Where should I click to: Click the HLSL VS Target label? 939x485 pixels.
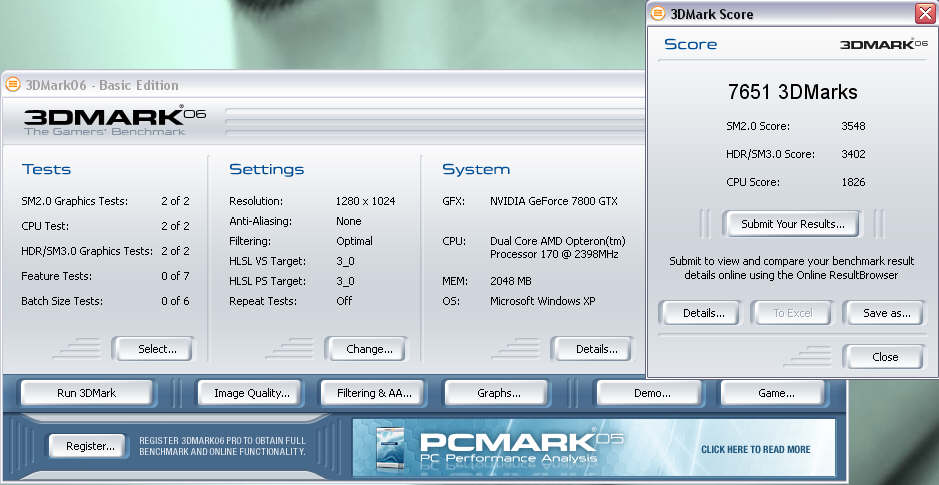click(x=267, y=261)
